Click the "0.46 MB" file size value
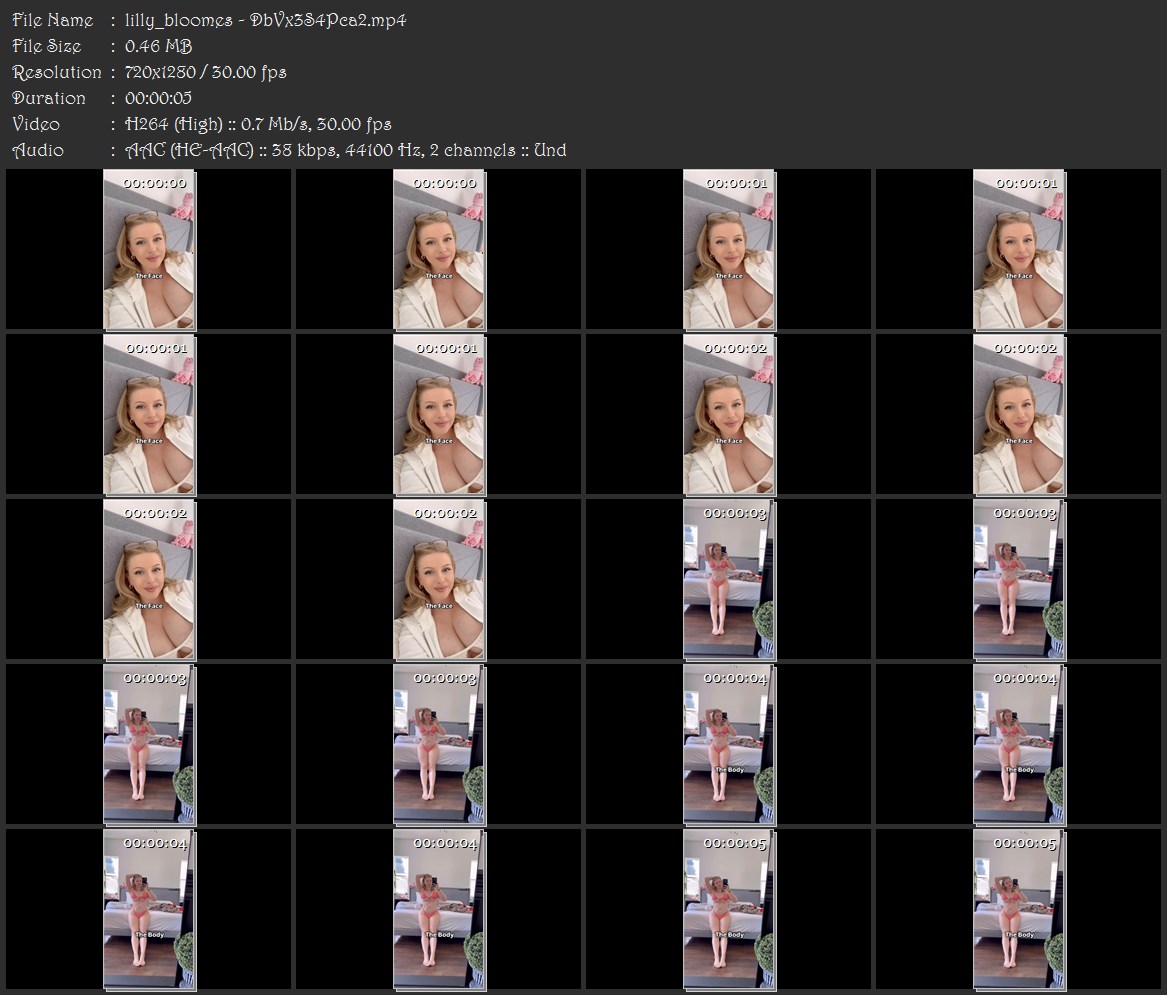 [x=159, y=46]
